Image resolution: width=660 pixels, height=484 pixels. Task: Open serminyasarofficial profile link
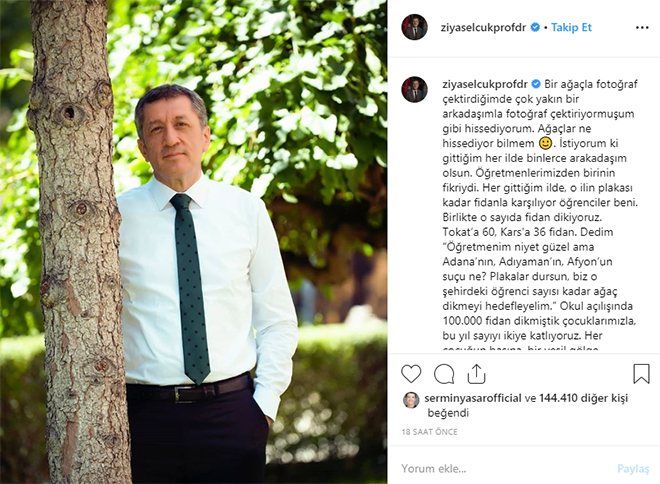pos(473,398)
